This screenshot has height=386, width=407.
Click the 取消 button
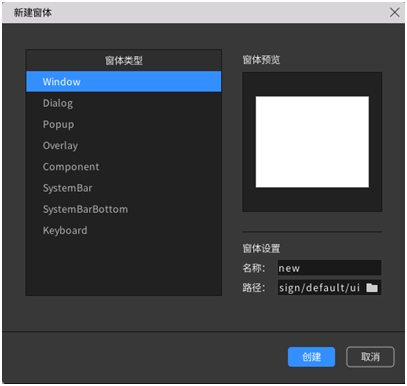(370, 357)
